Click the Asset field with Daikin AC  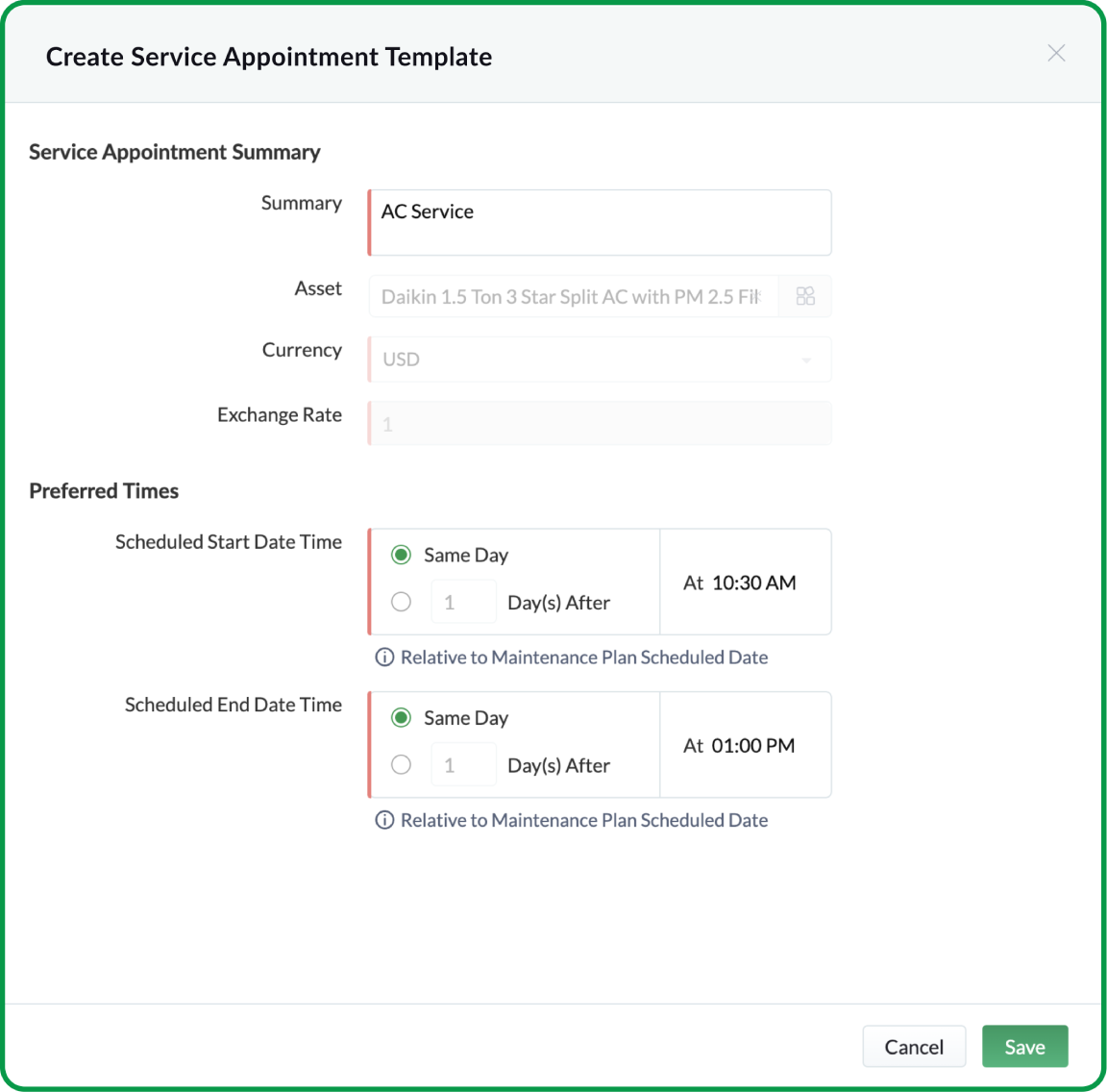click(x=572, y=296)
